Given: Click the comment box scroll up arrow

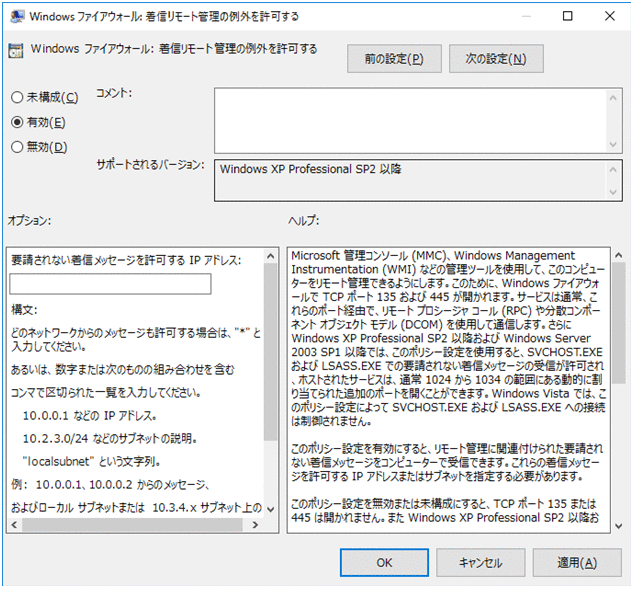Looking at the screenshot, I should [x=613, y=98].
